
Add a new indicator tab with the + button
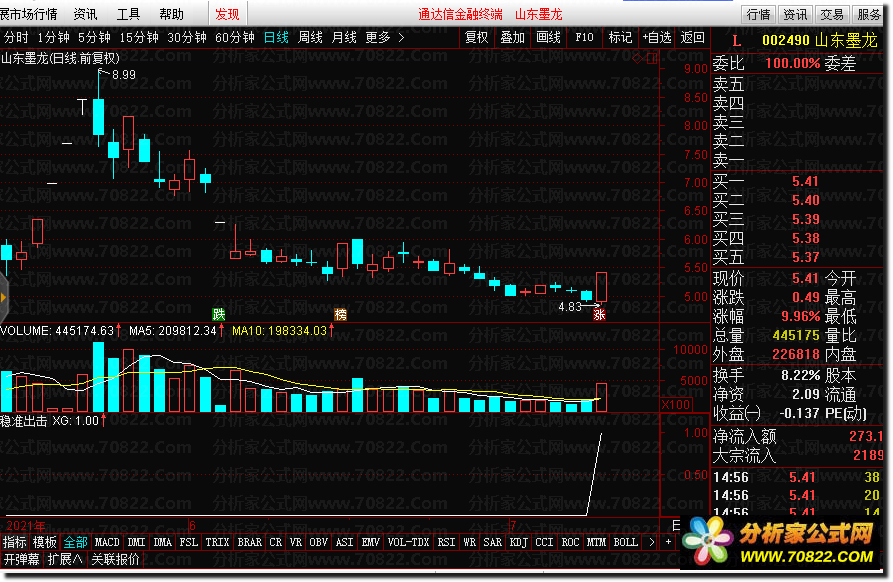point(669,542)
